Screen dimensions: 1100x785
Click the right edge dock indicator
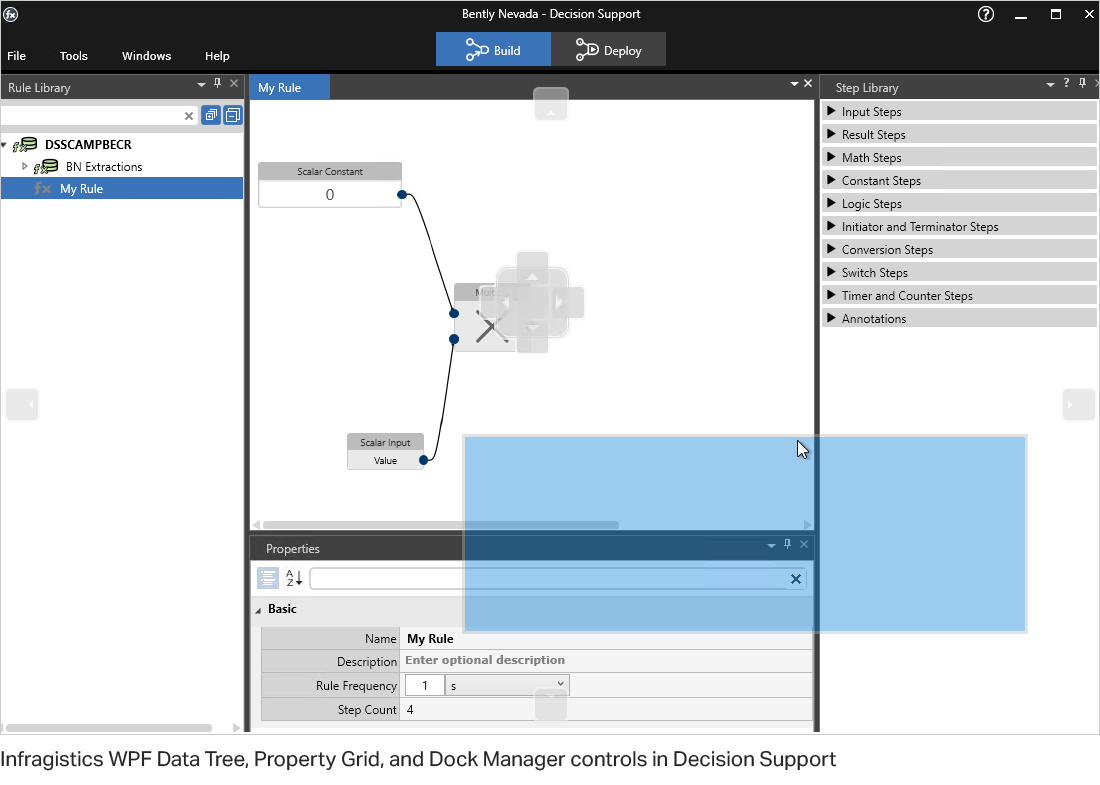pos(1078,405)
